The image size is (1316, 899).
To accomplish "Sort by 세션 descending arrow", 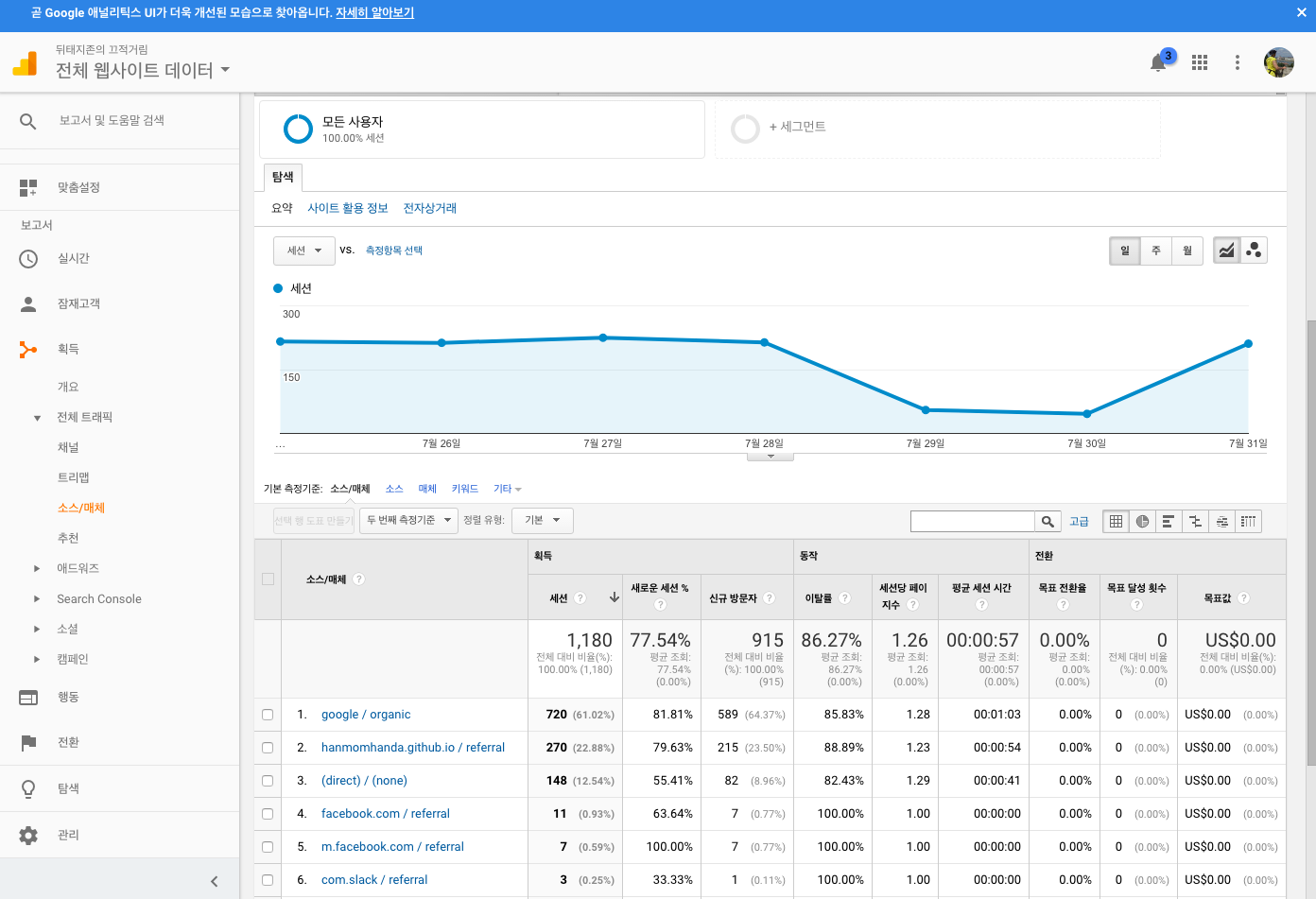I will point(615,597).
